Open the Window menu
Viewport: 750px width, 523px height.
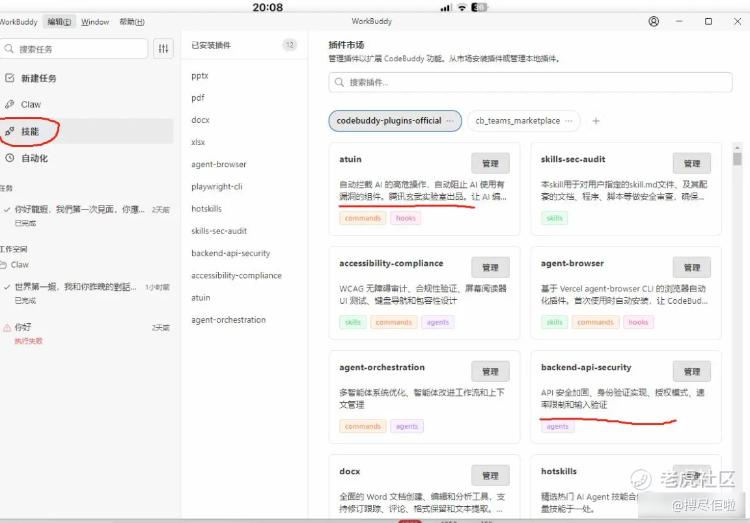tap(95, 22)
